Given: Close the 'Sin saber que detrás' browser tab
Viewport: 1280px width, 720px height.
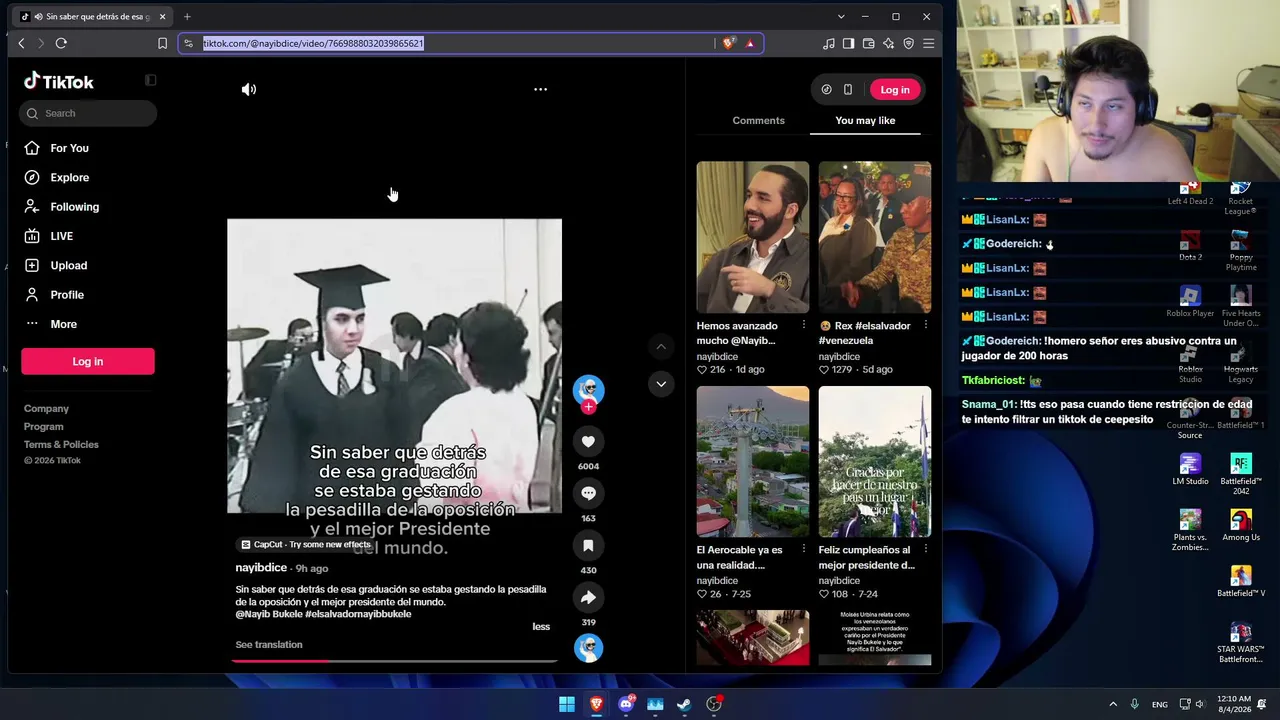Looking at the screenshot, I should pos(162,16).
